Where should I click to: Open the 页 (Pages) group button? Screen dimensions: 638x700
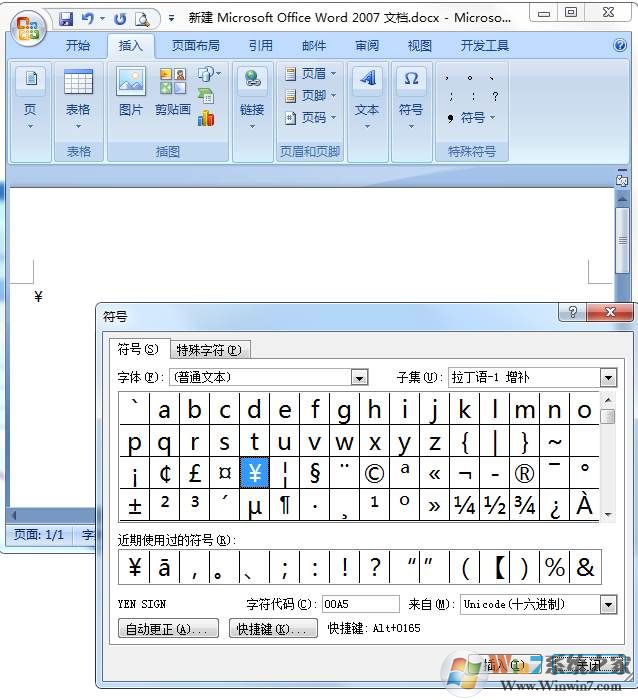point(30,98)
